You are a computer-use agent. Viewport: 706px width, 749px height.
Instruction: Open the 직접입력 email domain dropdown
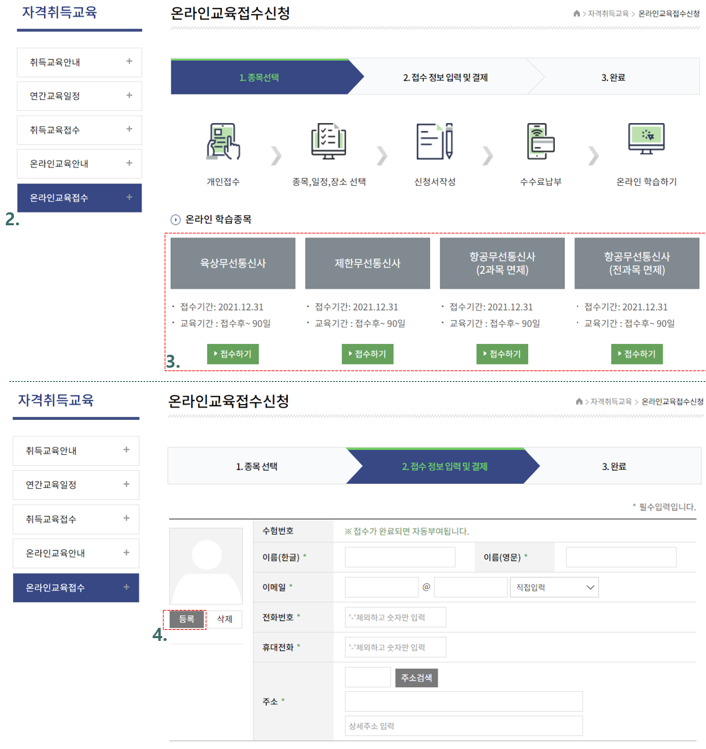coord(554,587)
